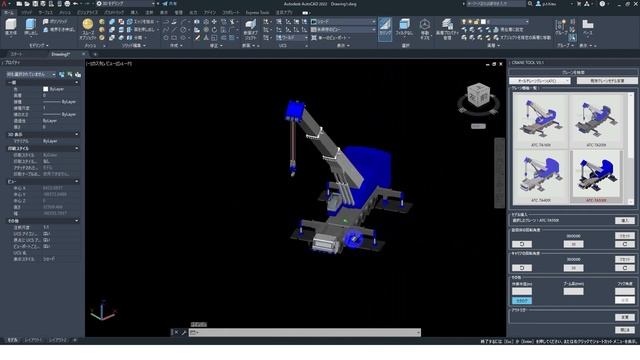The height and width of the screenshot is (360, 640).
Task: Open the UCS dropdown (ワールド)
Action: pyautogui.click(x=292, y=38)
